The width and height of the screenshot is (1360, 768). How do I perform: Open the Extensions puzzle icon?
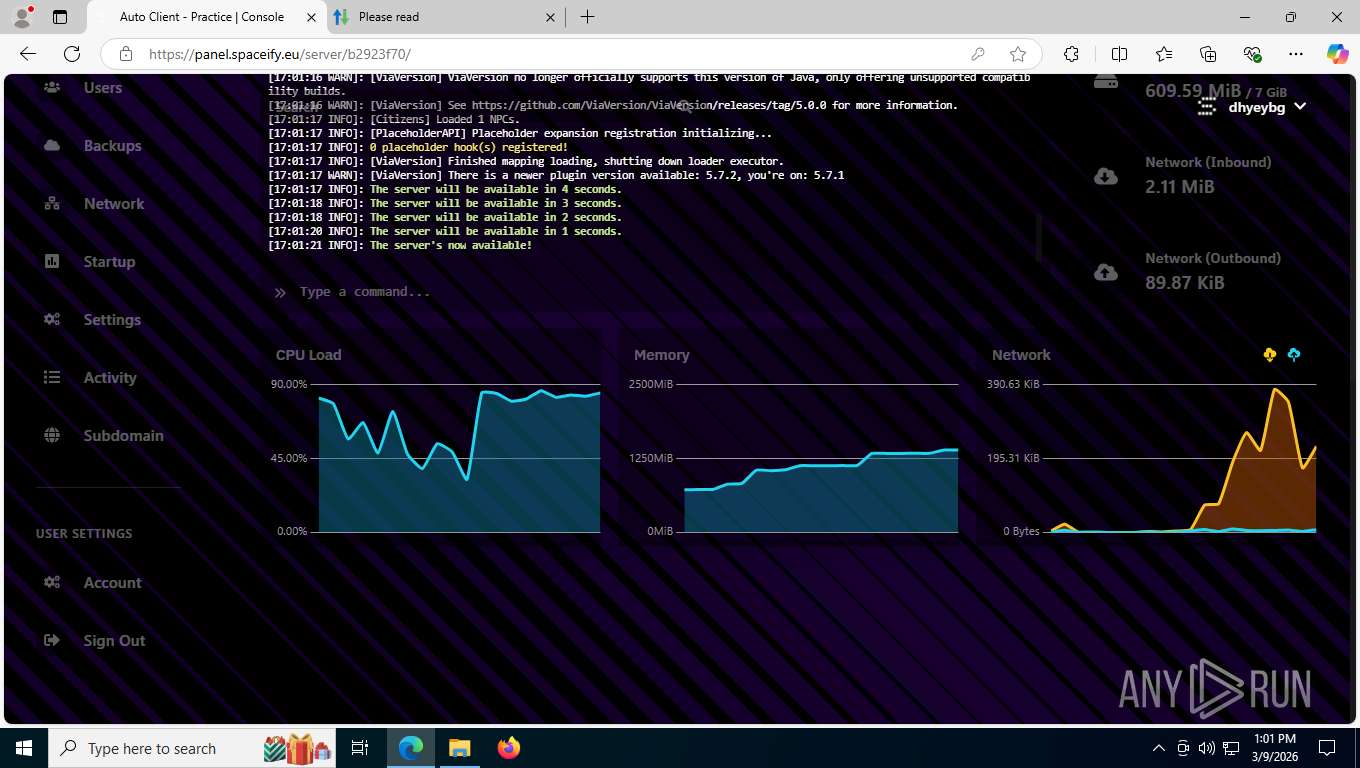[x=1071, y=54]
